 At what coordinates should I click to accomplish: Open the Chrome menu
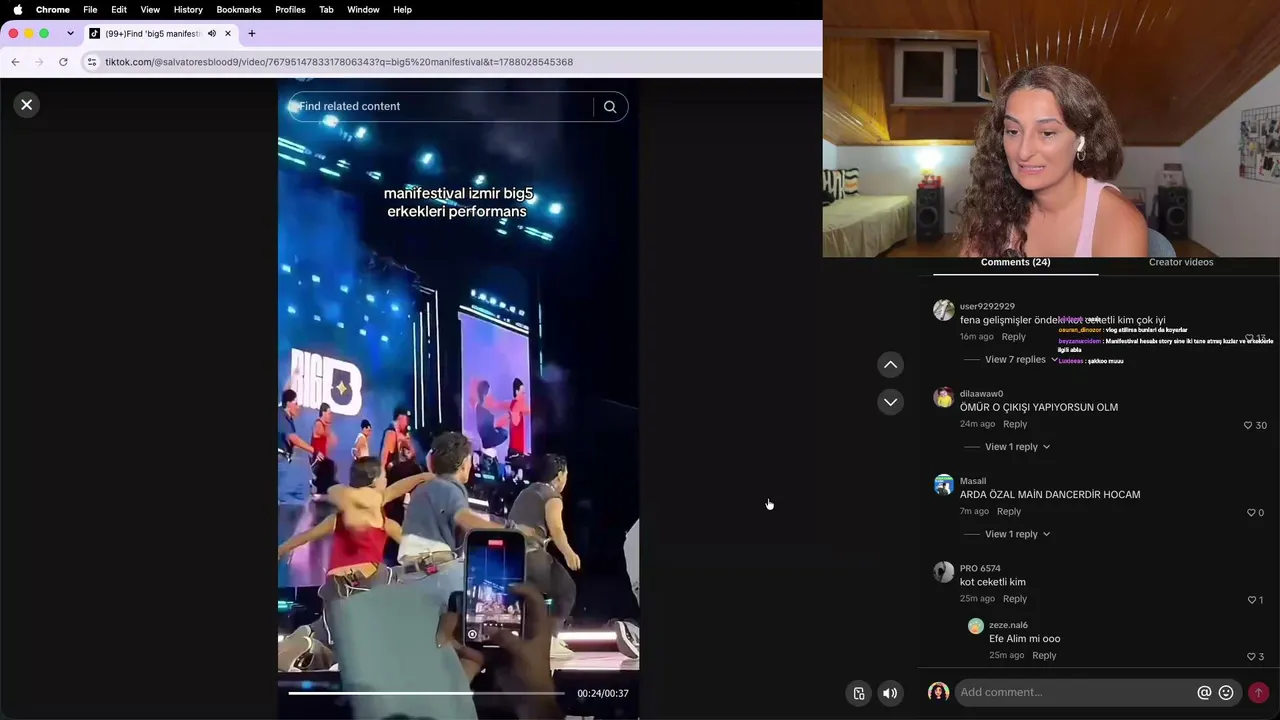tap(53, 9)
